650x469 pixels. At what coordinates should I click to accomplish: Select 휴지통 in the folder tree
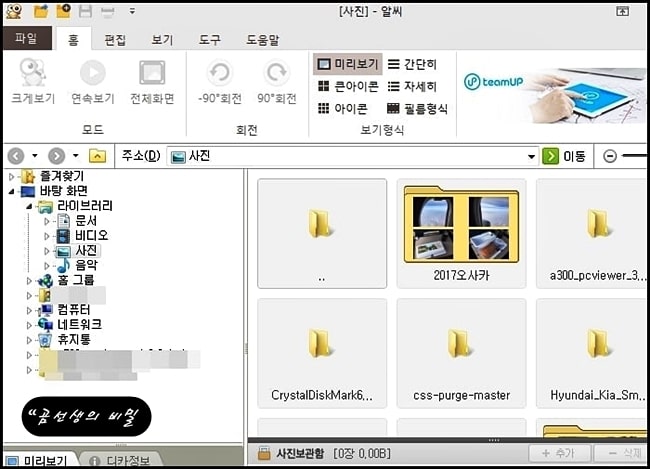coord(74,339)
